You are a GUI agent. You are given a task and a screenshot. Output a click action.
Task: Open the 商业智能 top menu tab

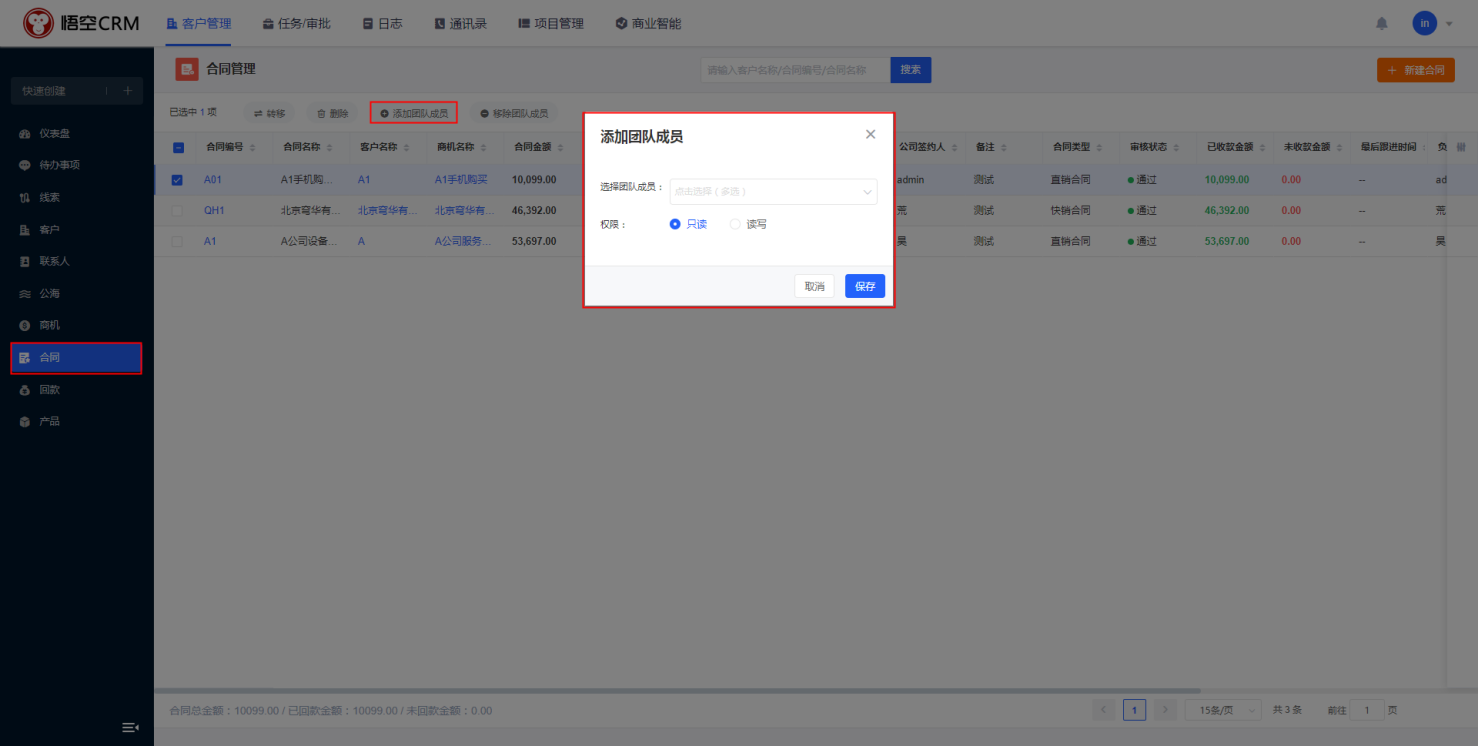(x=648, y=23)
